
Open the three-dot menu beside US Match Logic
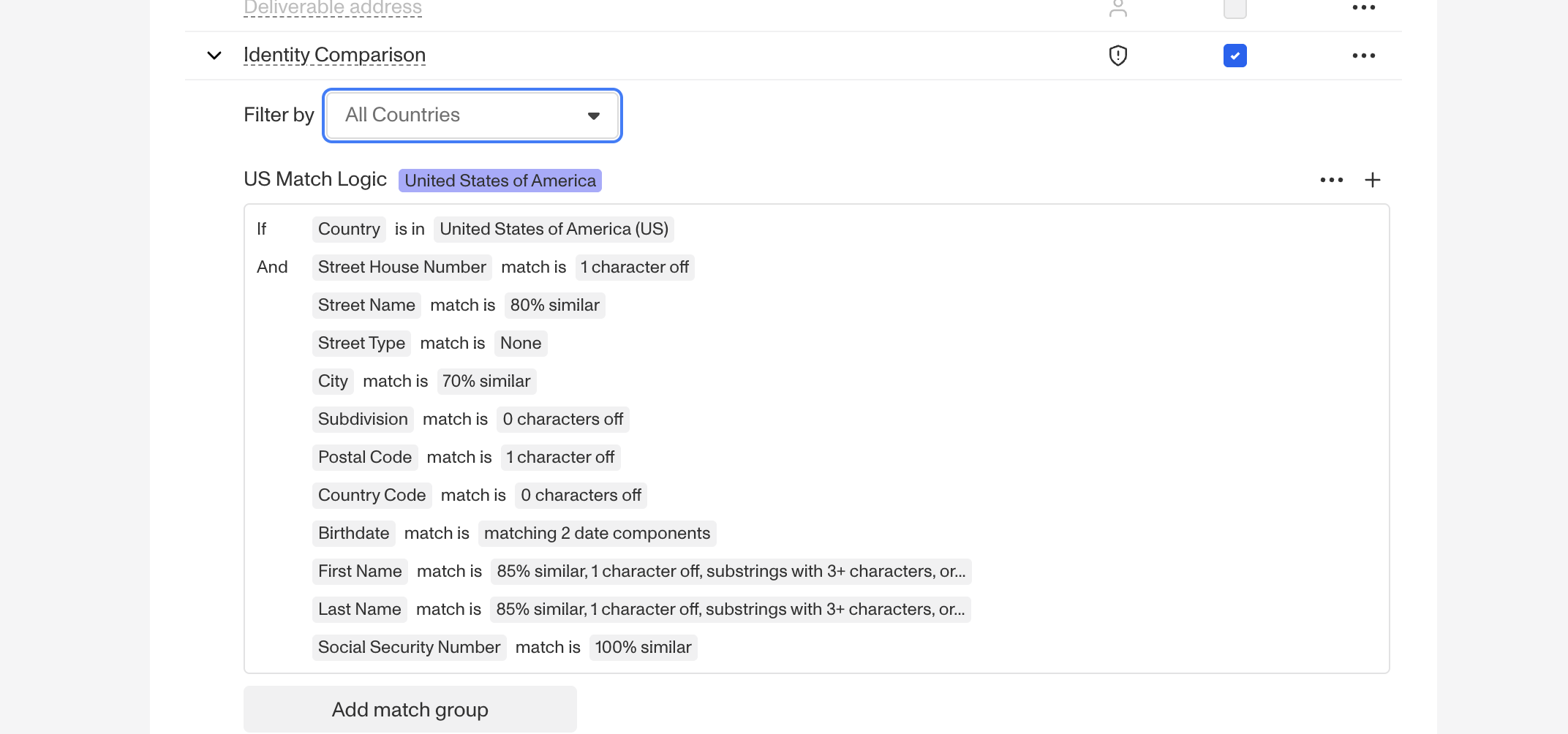[1331, 180]
